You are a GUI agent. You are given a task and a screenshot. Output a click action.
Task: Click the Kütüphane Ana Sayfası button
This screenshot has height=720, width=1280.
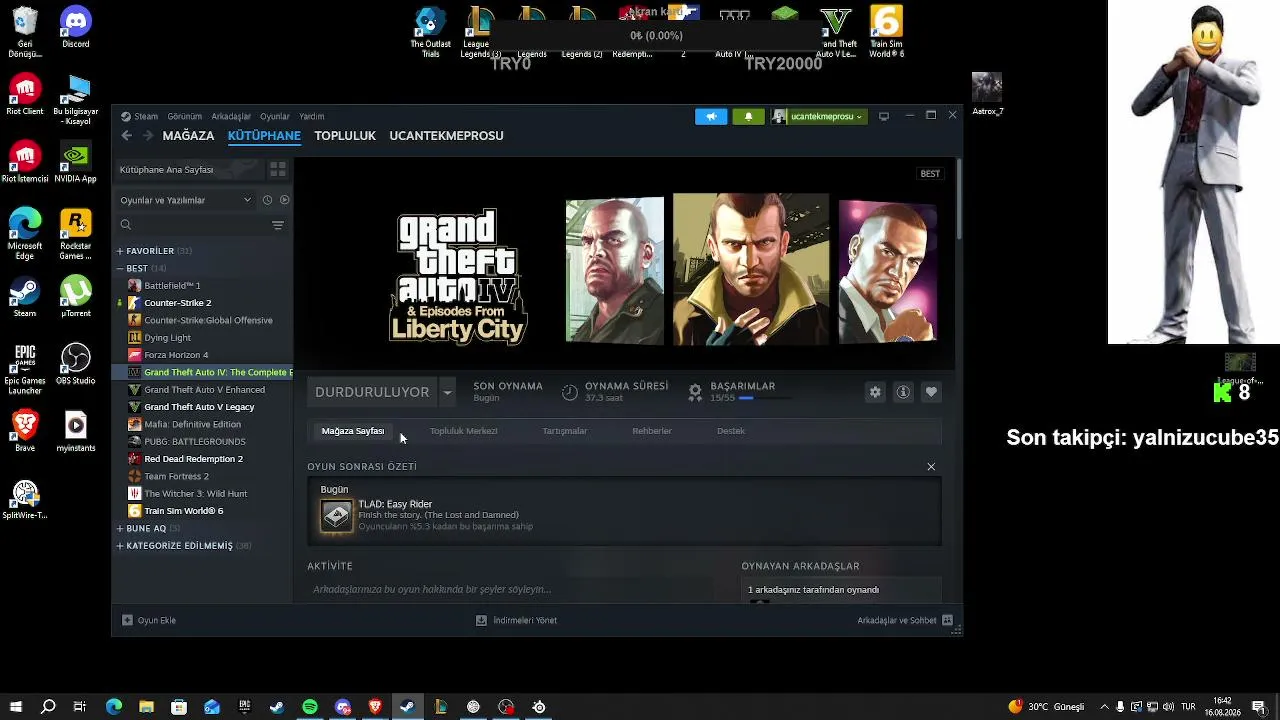point(189,169)
